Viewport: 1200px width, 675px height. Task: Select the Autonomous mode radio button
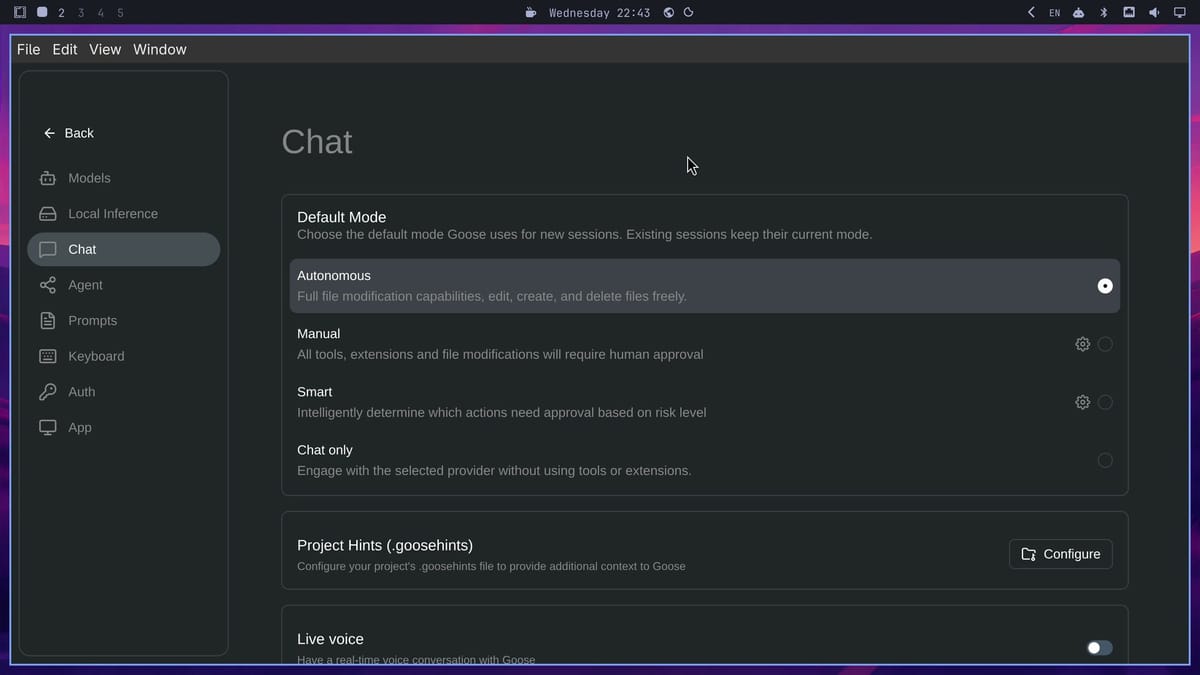[1105, 286]
